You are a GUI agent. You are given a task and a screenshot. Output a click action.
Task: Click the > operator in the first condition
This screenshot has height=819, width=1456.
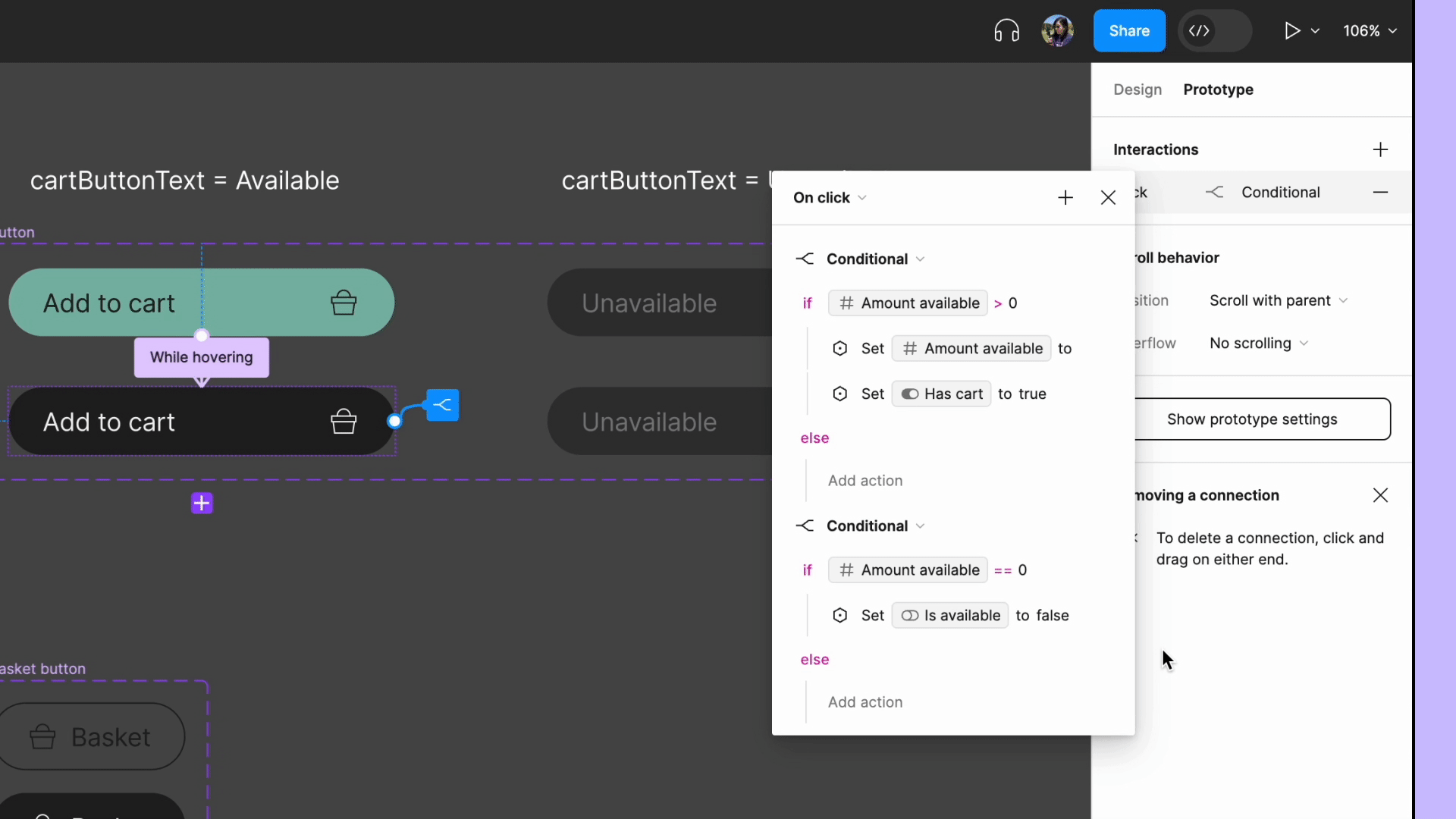point(998,303)
